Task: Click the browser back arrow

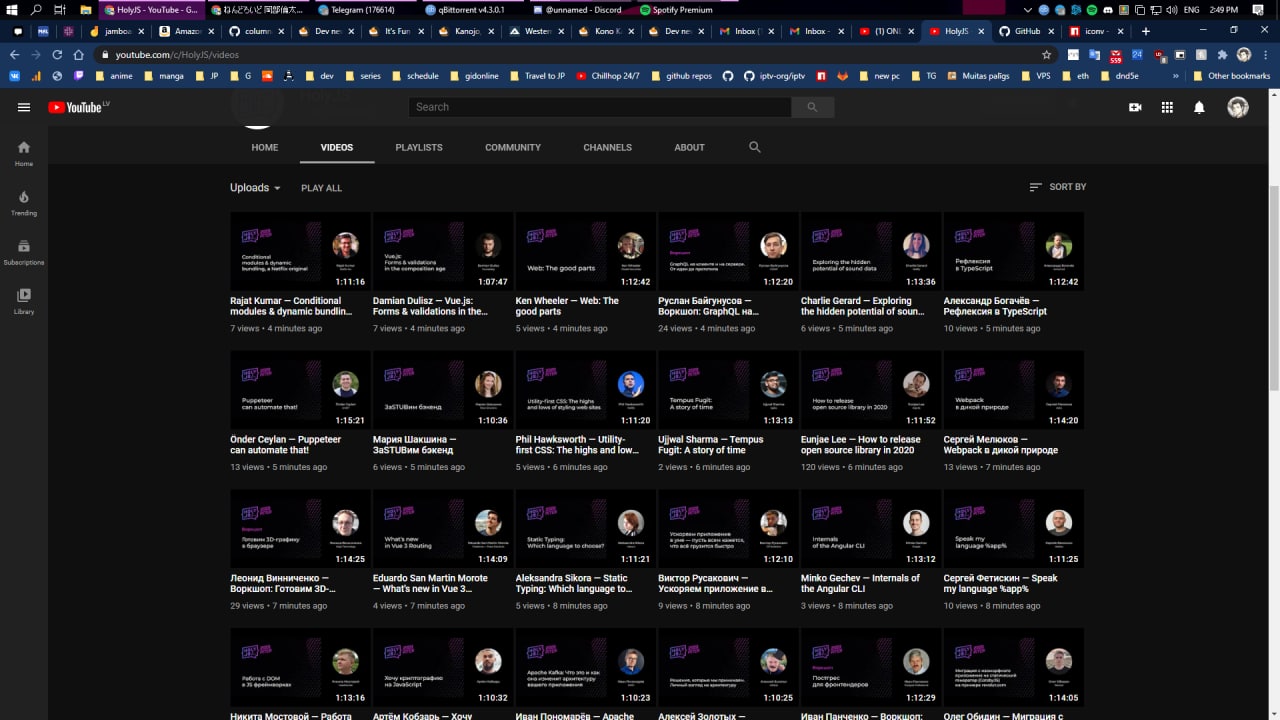Action: [x=15, y=55]
